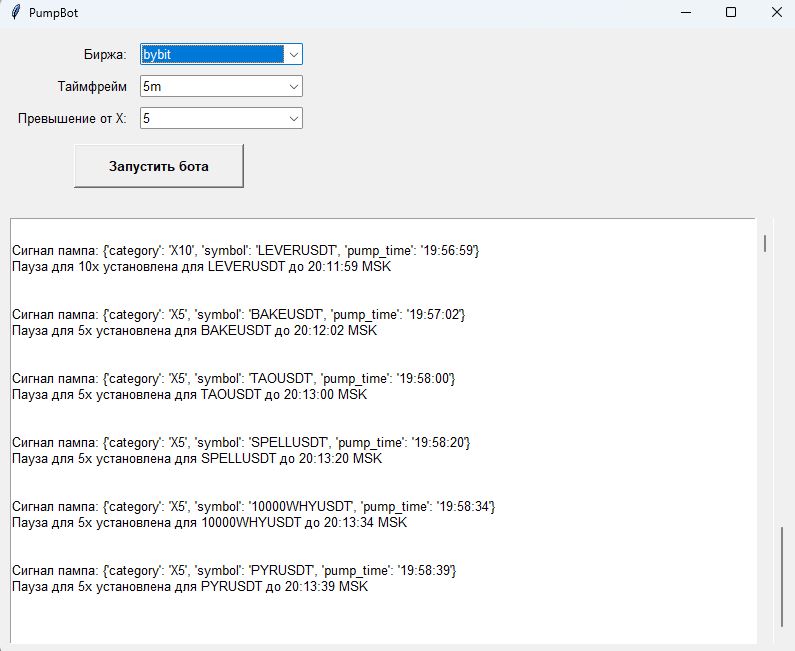Click the Биржа label
Viewport: 795px width, 651px height.
pos(105,54)
